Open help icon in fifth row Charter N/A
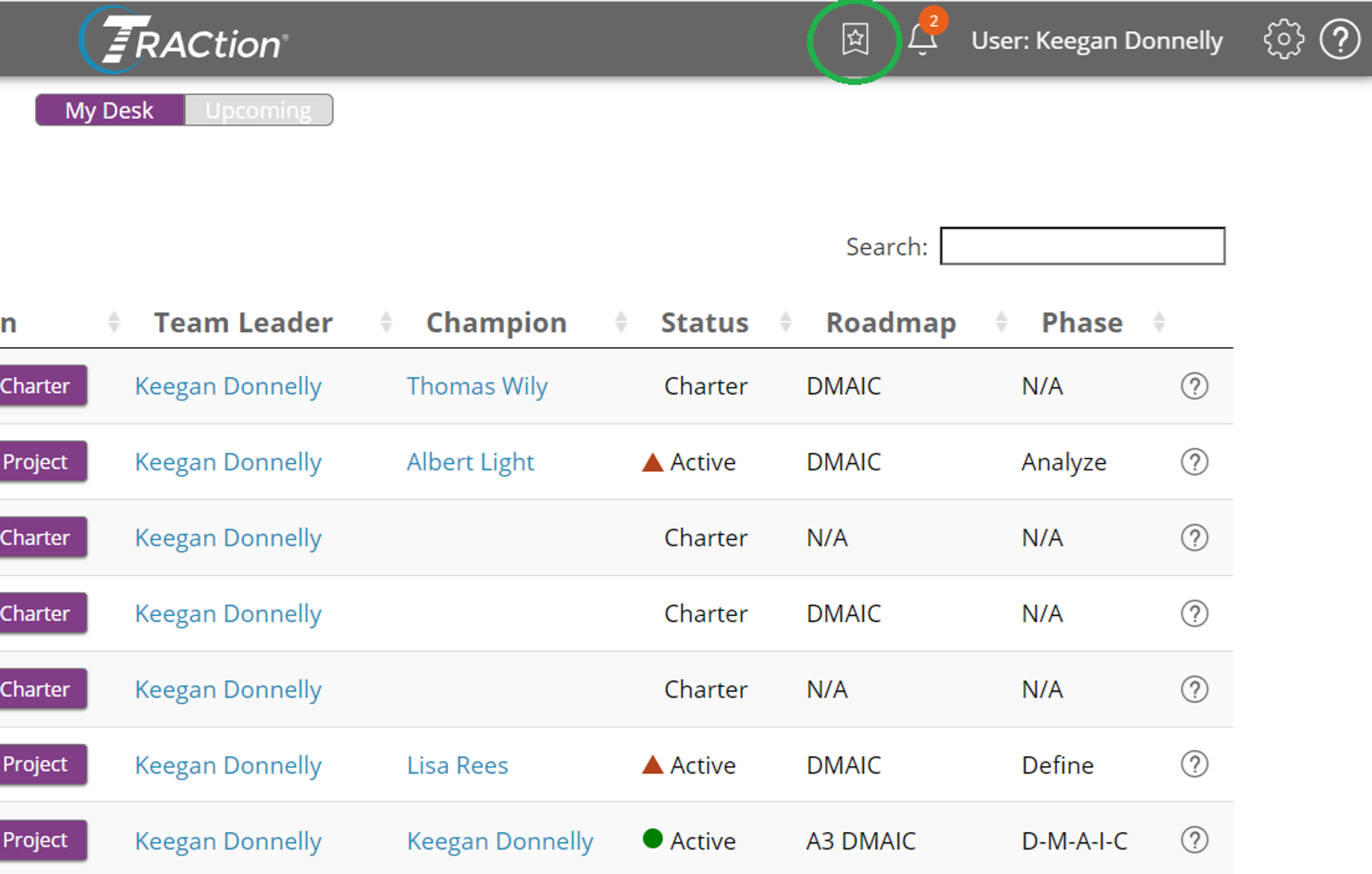 point(1194,689)
